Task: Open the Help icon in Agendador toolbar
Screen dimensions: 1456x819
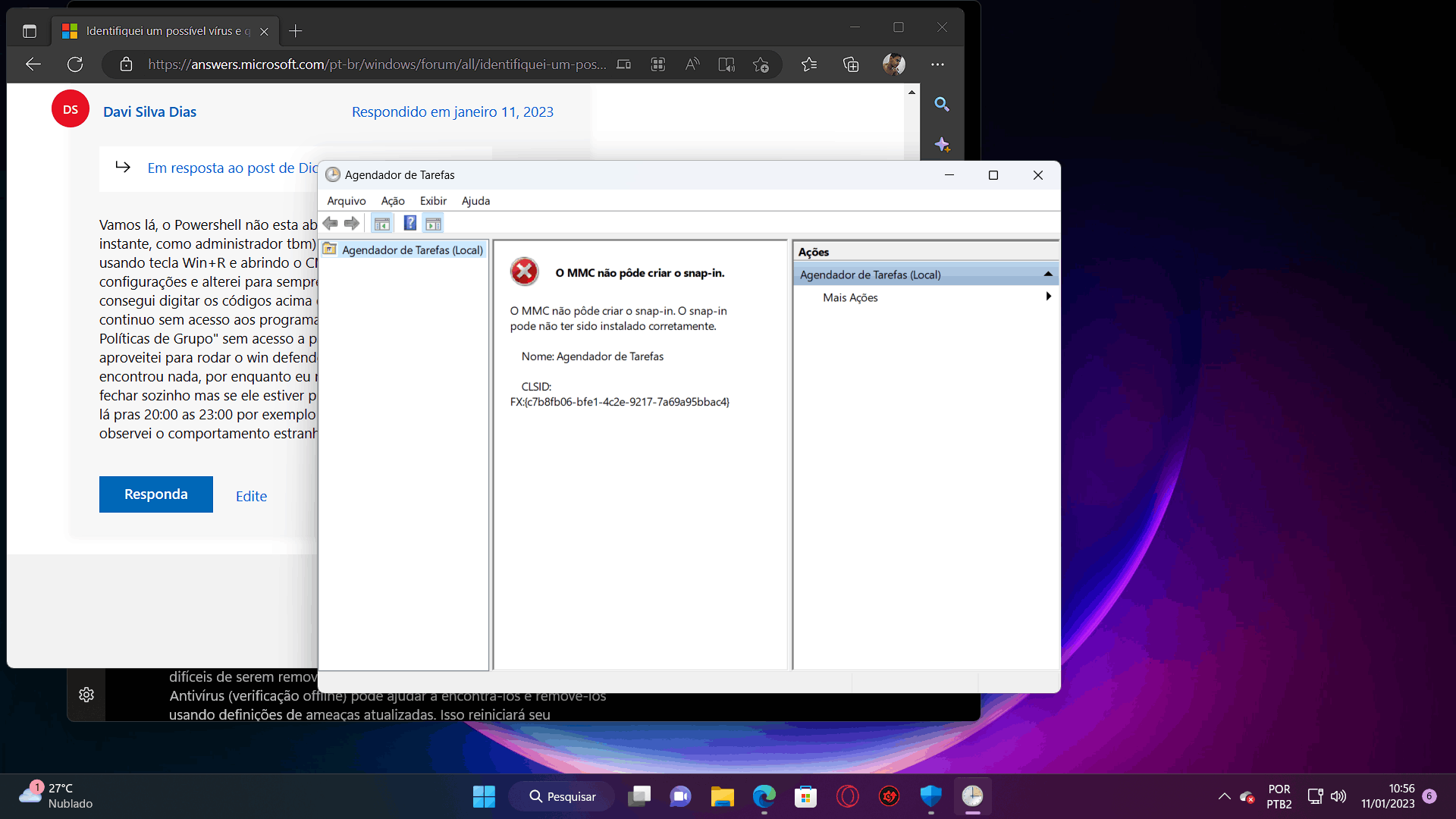Action: pyautogui.click(x=409, y=223)
